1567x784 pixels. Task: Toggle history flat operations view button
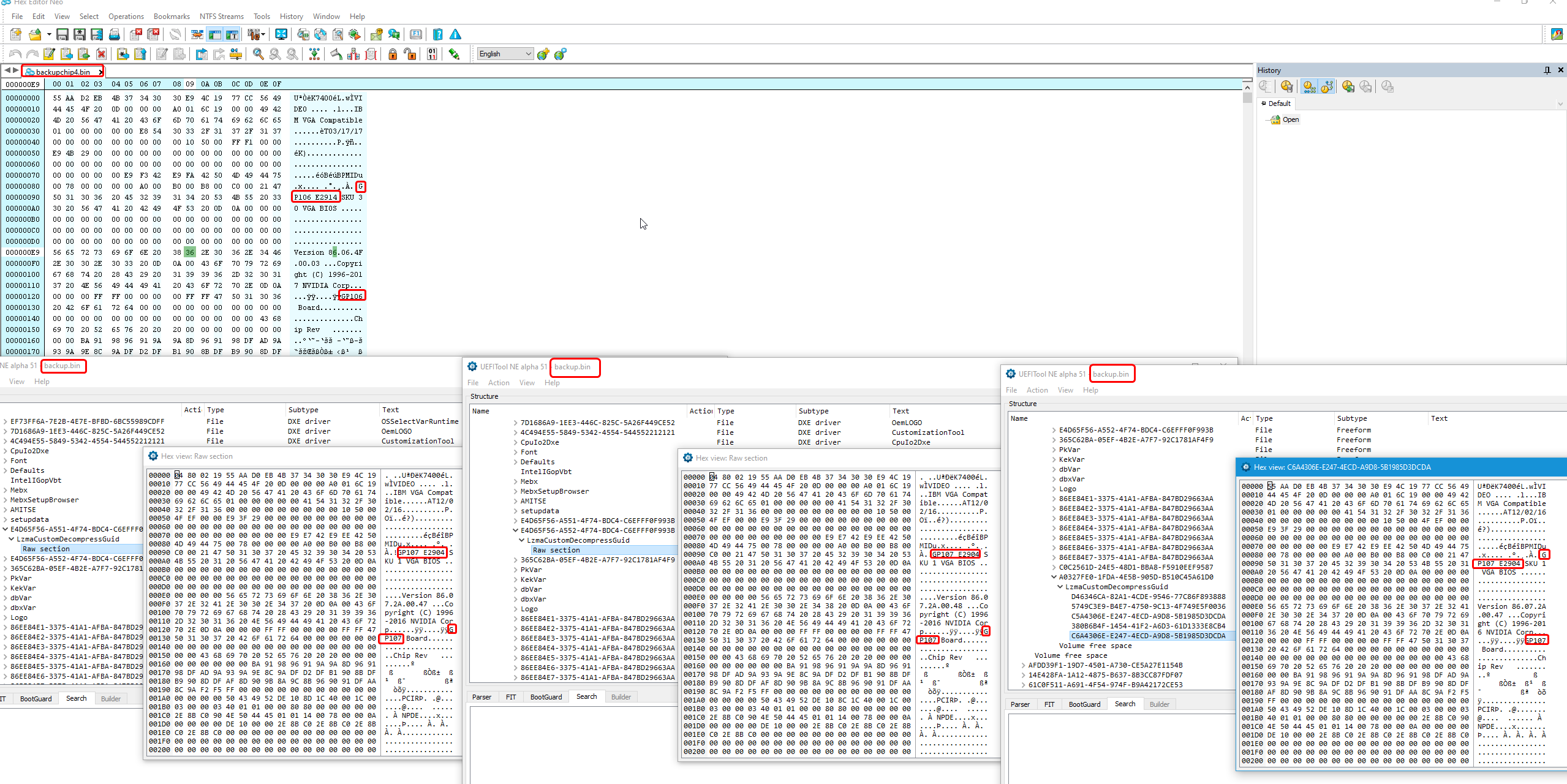point(1309,86)
